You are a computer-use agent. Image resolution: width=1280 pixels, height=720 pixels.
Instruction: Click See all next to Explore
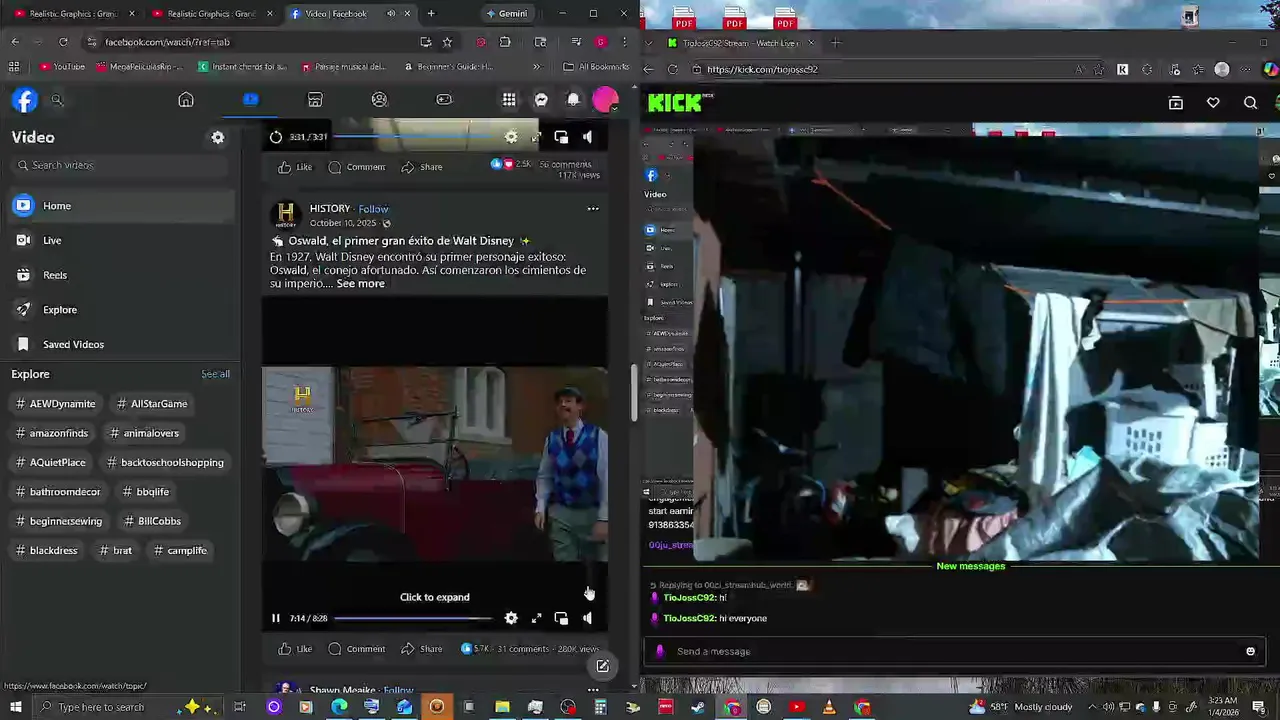[x=215, y=374]
